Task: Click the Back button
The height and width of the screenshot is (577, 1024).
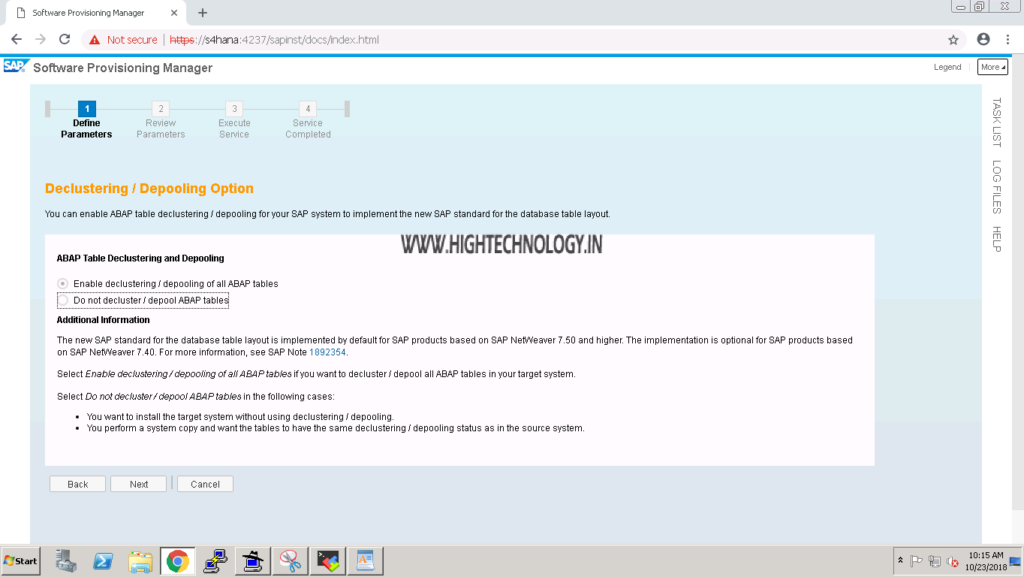Action: pos(78,484)
